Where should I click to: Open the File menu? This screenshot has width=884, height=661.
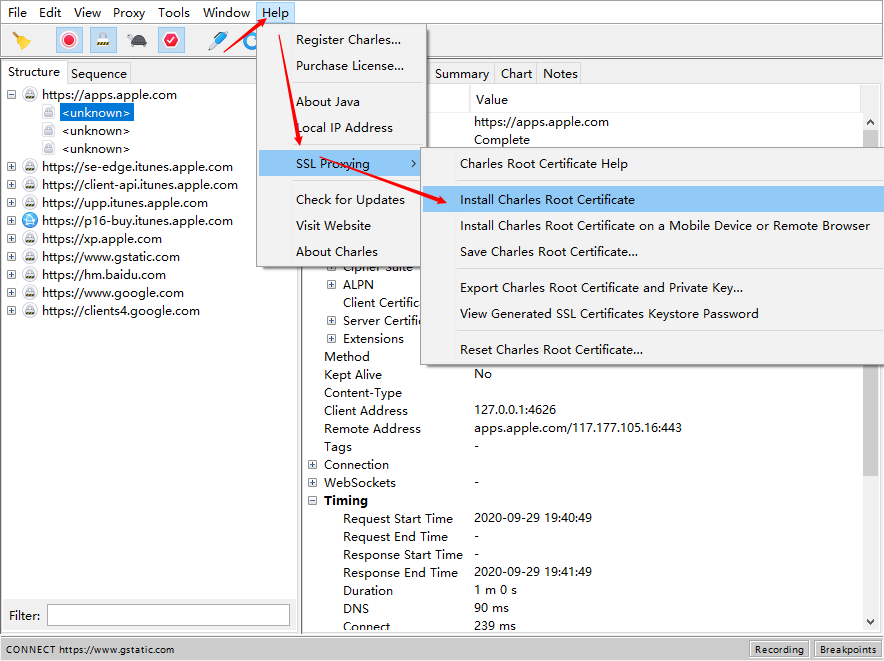[17, 12]
